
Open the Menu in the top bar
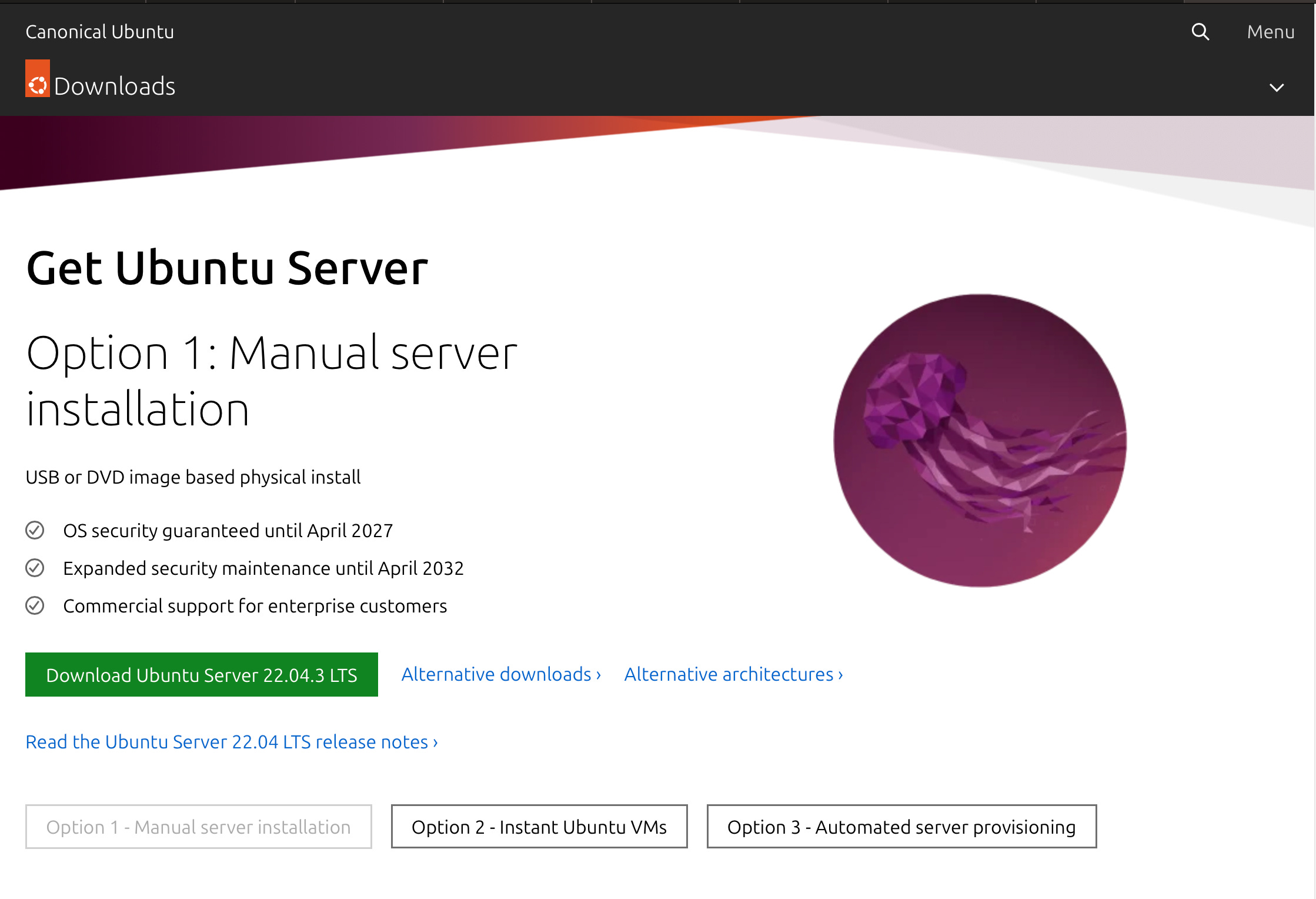(1270, 32)
